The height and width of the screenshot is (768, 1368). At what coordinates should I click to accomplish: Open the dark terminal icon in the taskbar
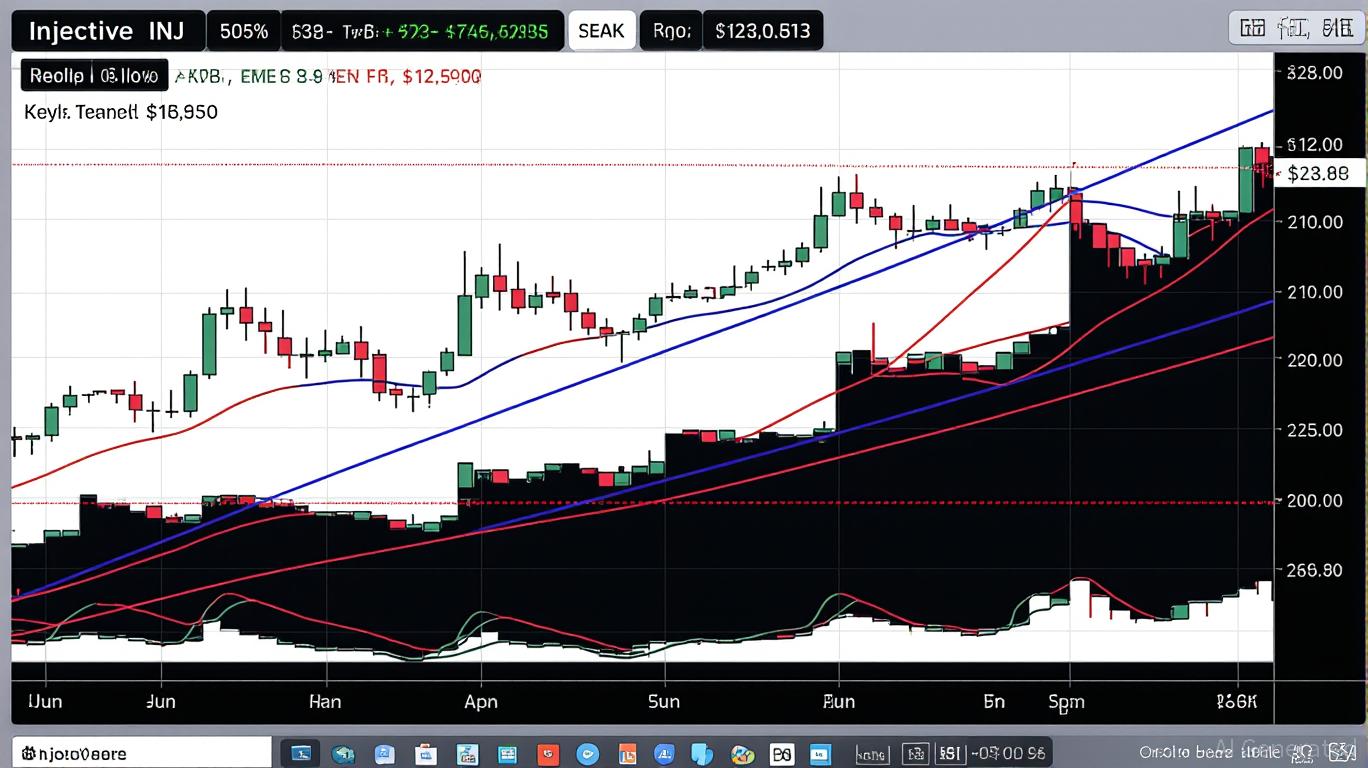coord(301,753)
